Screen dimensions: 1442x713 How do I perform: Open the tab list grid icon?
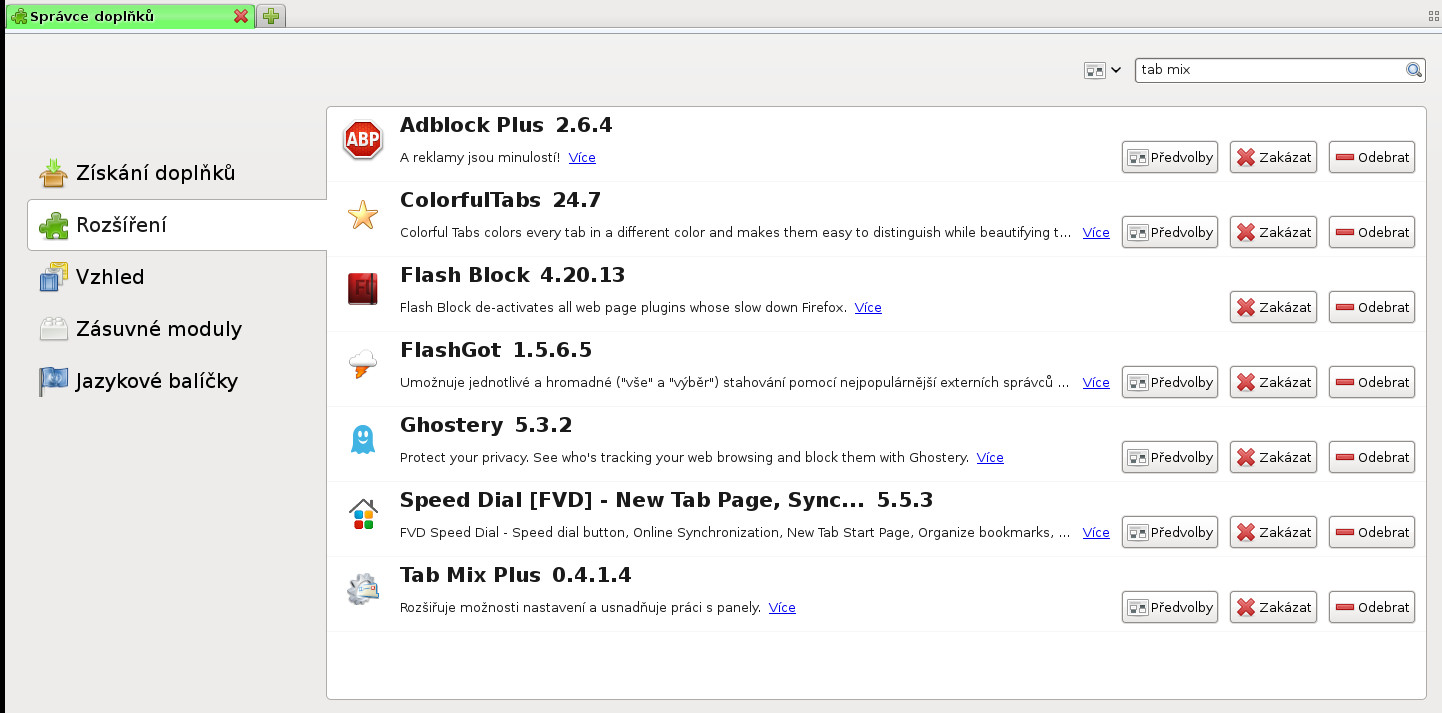(1433, 16)
